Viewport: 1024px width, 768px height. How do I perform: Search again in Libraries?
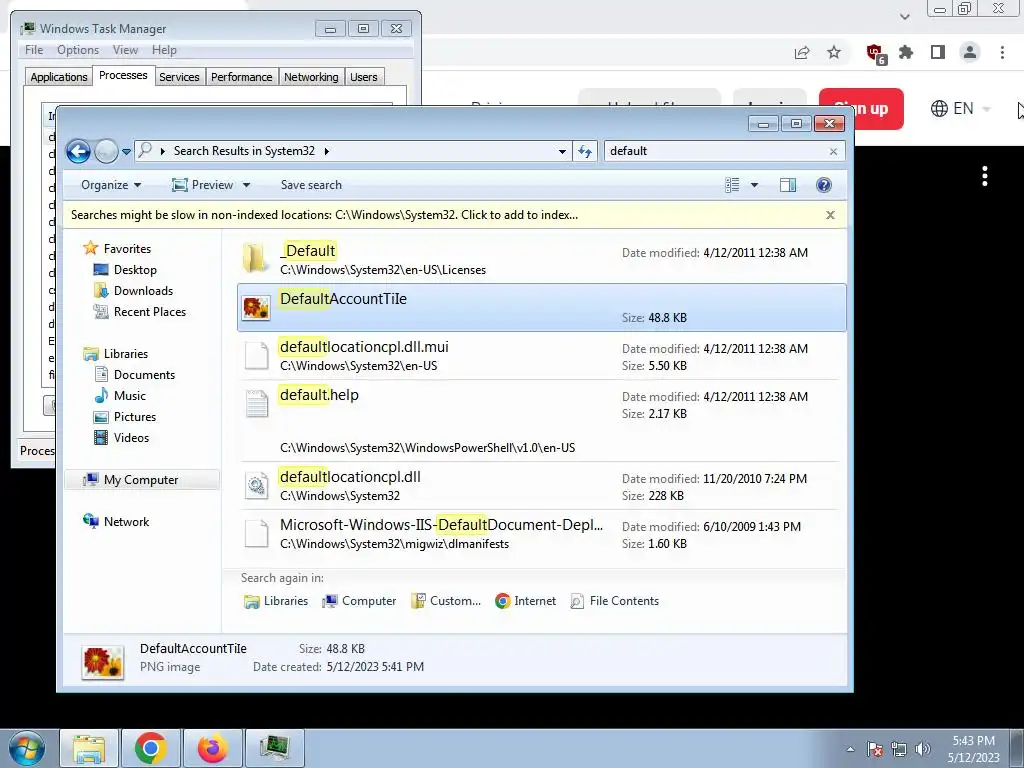click(276, 601)
